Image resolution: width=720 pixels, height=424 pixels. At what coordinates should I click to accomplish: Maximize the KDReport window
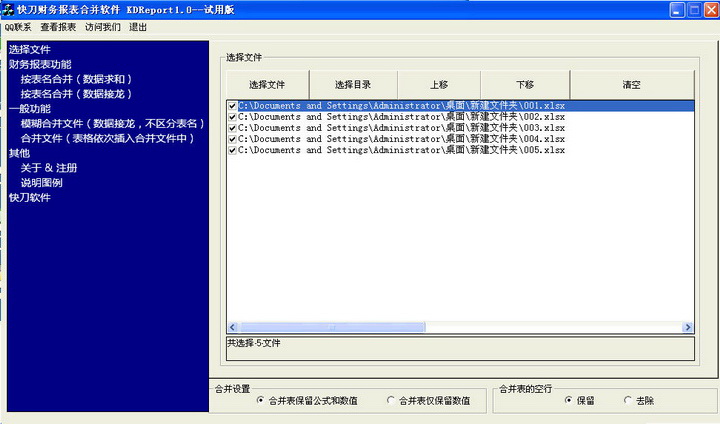coord(694,10)
